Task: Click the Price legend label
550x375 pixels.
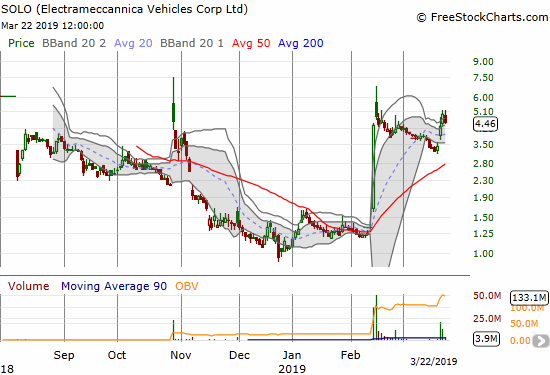Action: tap(21, 43)
